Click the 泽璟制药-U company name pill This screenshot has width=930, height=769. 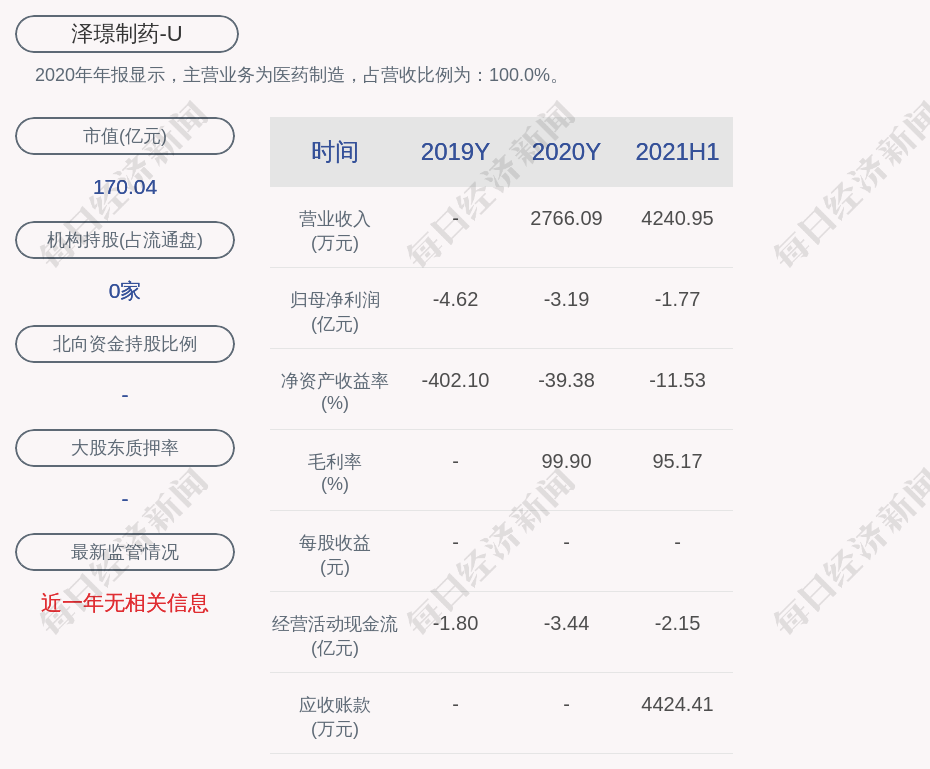tap(127, 34)
